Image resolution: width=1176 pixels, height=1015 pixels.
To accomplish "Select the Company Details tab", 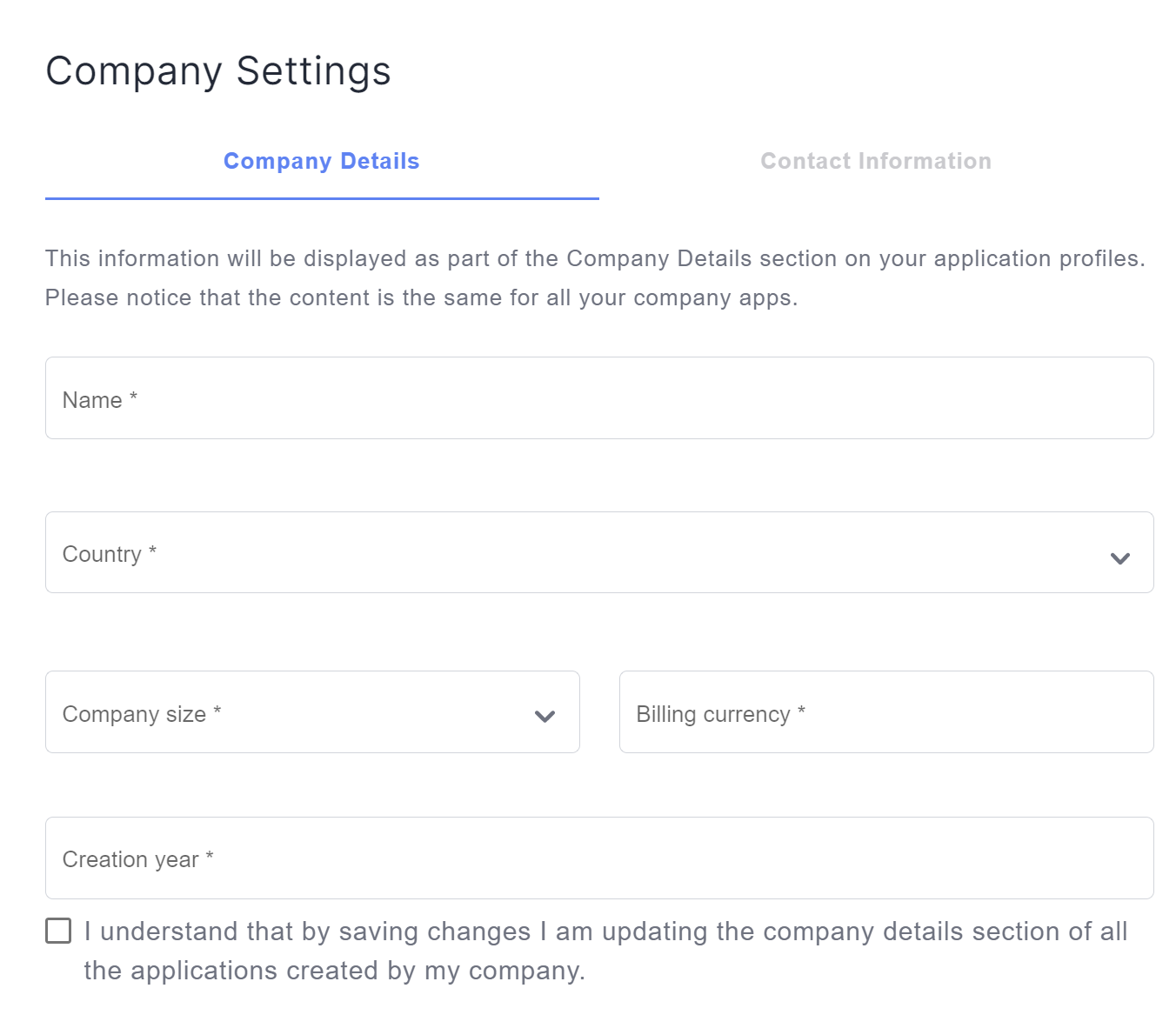I will [x=322, y=161].
